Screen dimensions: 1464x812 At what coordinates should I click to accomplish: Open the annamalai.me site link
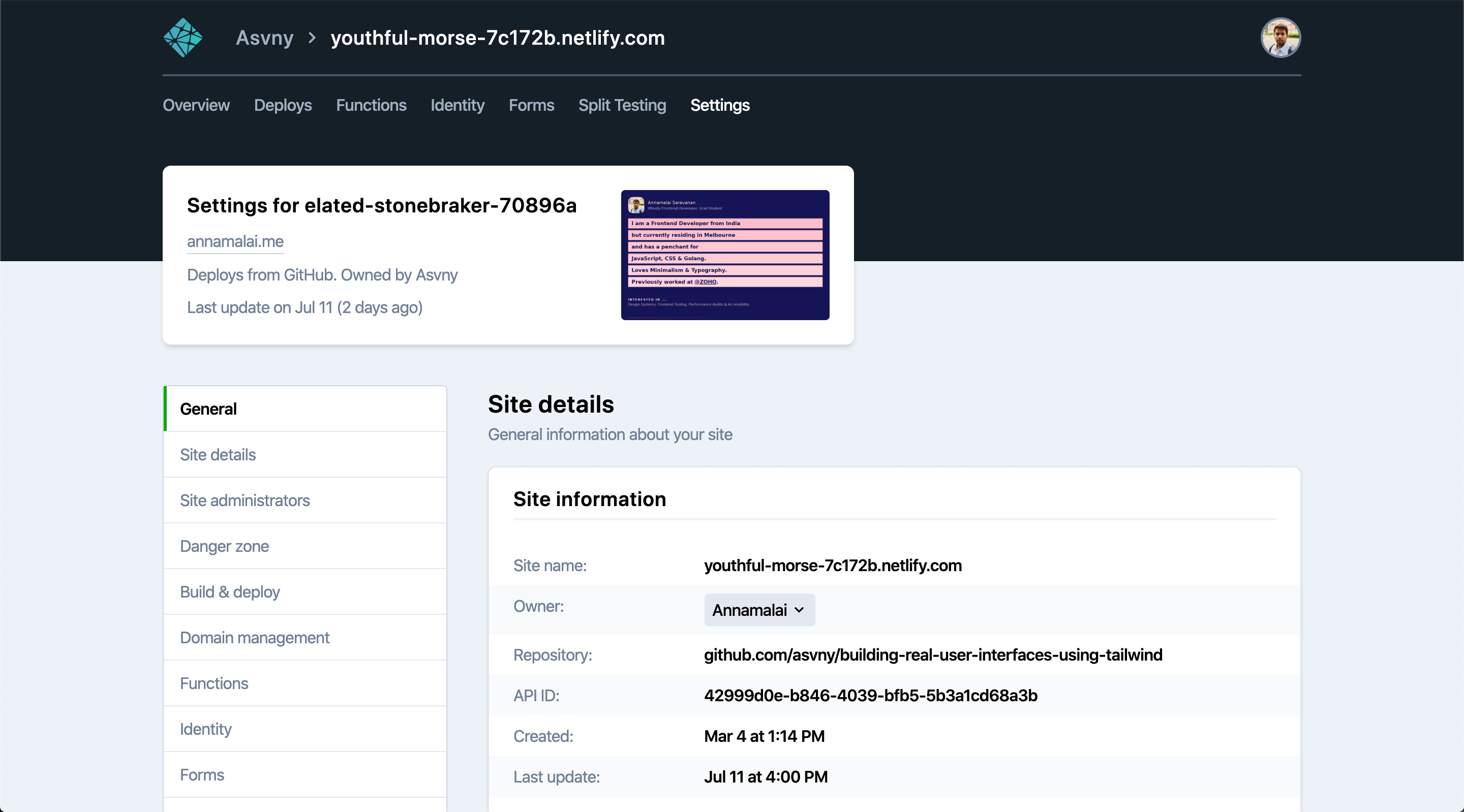click(x=235, y=241)
